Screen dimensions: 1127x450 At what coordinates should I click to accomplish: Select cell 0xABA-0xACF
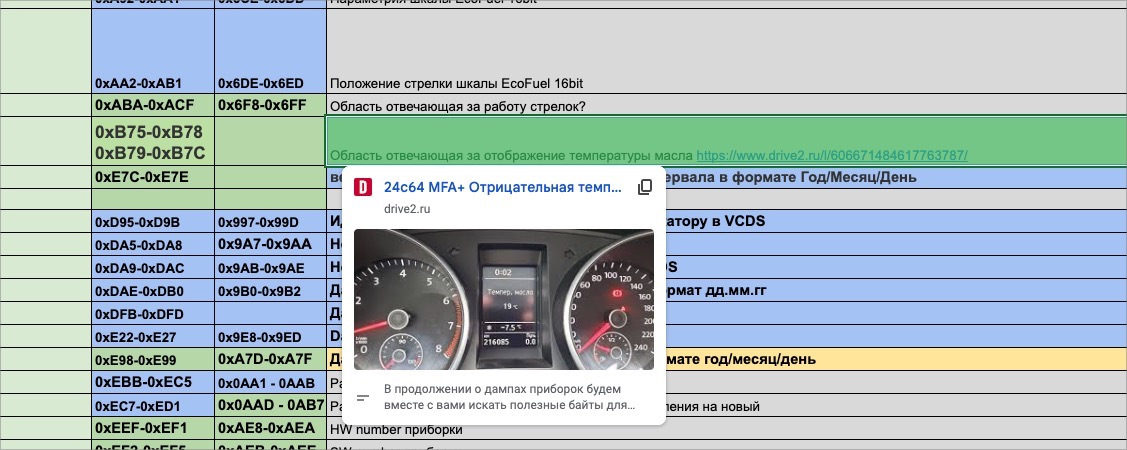[x=153, y=105]
